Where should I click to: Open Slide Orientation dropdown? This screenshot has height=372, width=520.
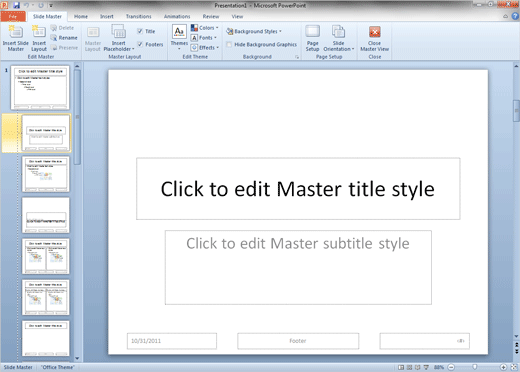(x=339, y=38)
